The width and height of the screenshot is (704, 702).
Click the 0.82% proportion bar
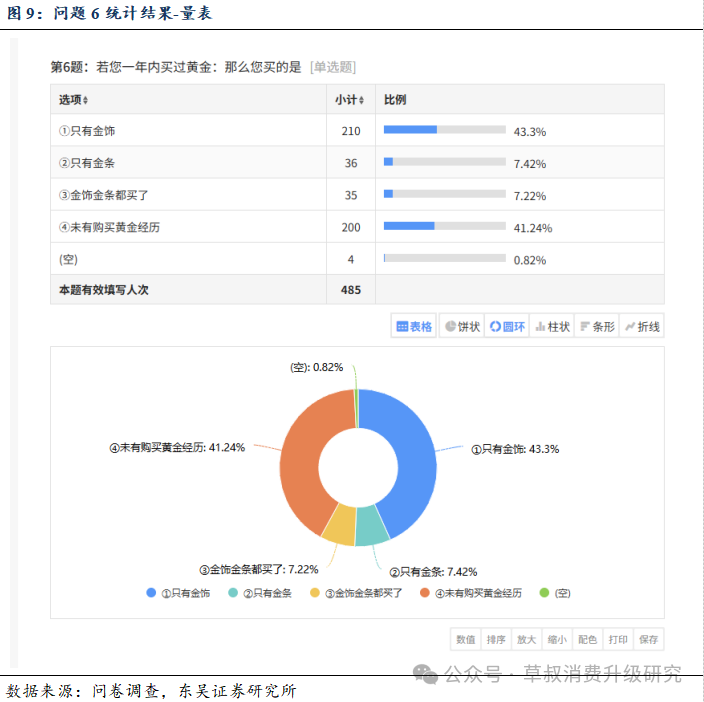point(444,258)
